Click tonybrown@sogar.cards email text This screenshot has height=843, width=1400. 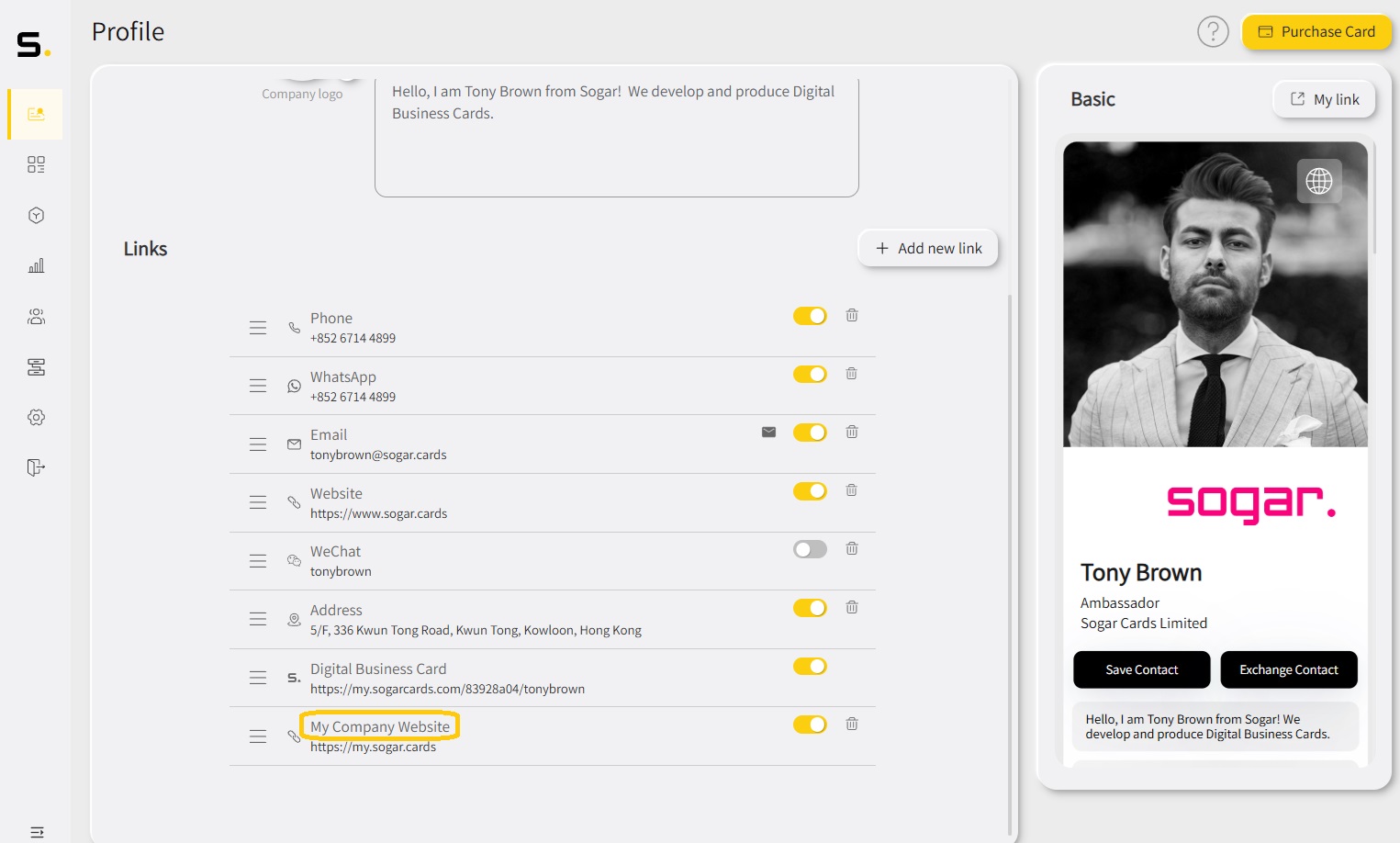point(378,455)
